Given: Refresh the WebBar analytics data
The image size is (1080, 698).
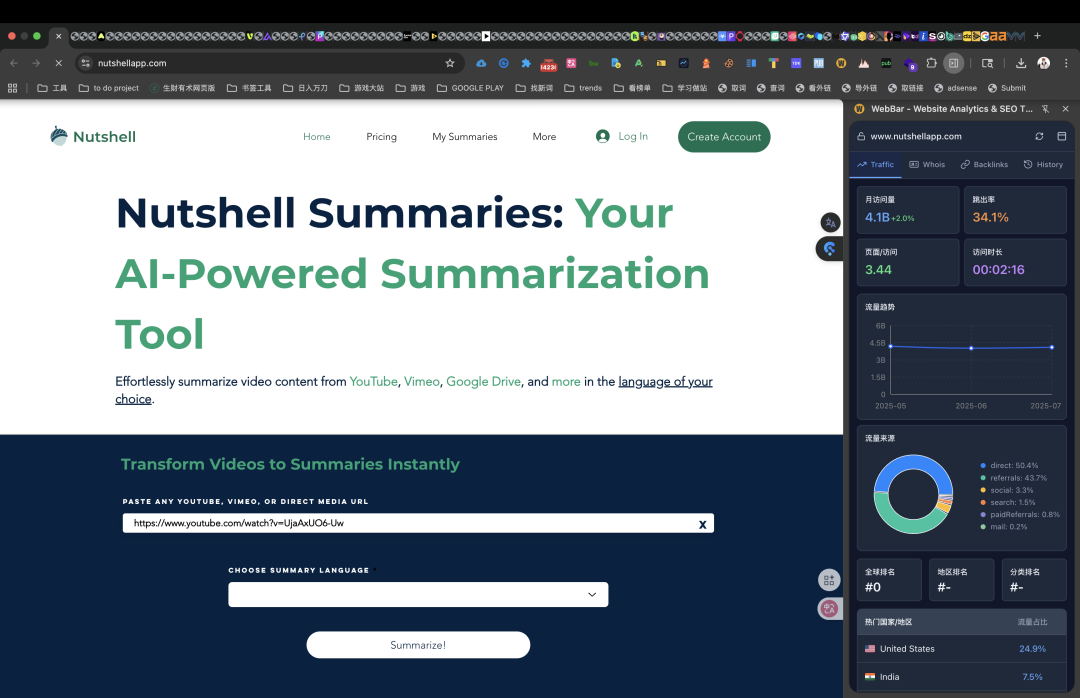Looking at the screenshot, I should pos(1039,136).
